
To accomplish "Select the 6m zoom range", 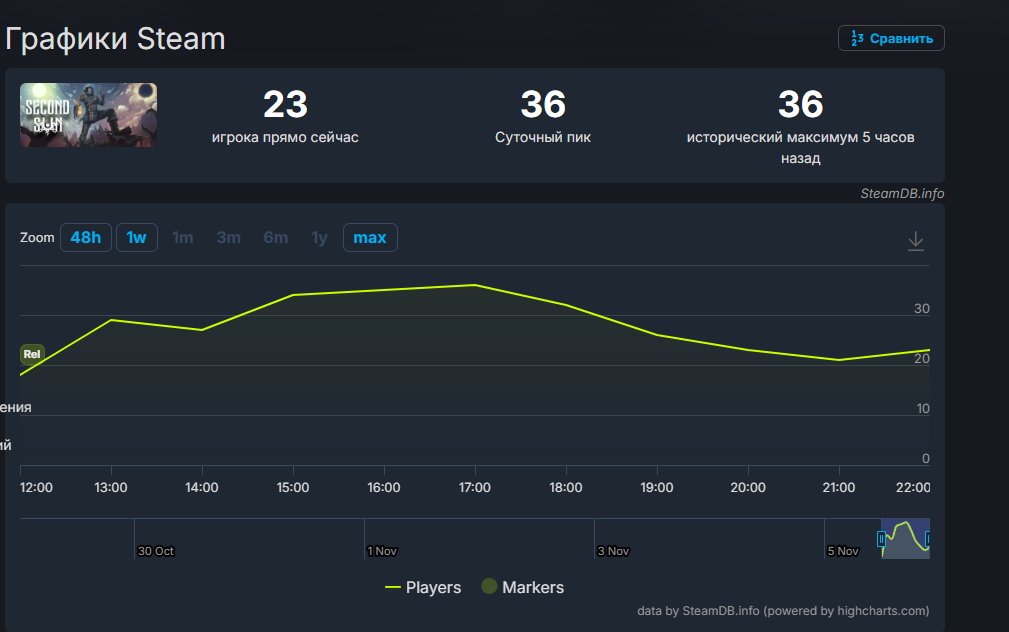I will point(275,237).
